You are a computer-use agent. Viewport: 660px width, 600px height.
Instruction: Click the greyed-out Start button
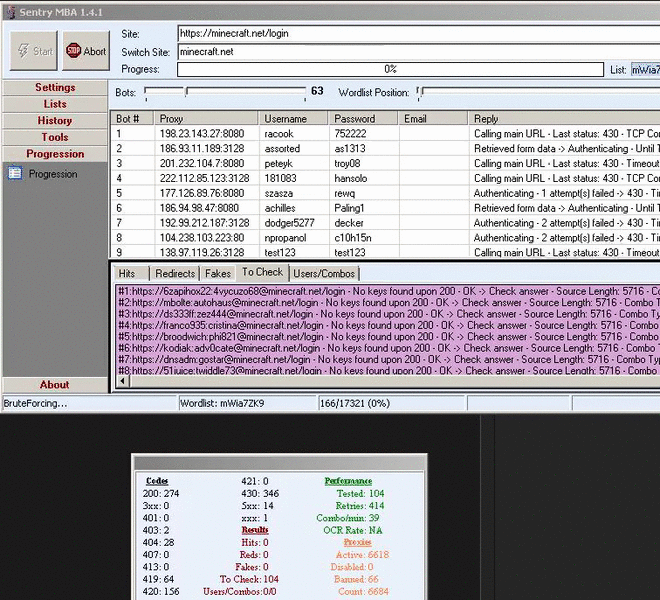coord(34,51)
